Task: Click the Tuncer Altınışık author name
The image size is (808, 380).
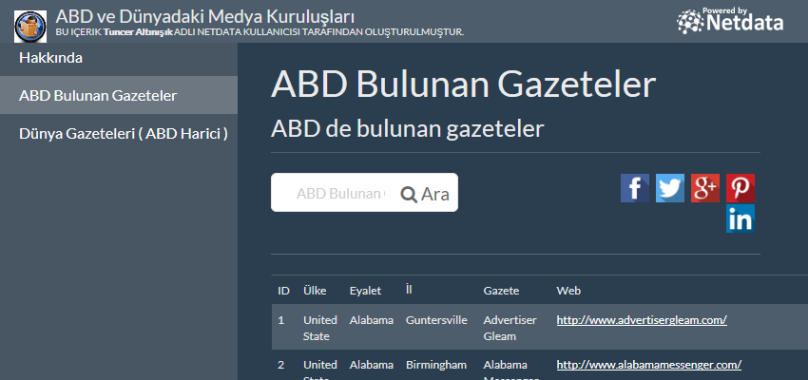Action: tap(138, 32)
